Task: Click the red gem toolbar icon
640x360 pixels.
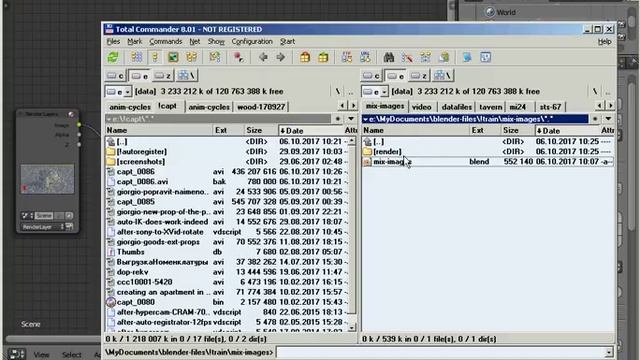Action: pyautogui.click(x=238, y=57)
